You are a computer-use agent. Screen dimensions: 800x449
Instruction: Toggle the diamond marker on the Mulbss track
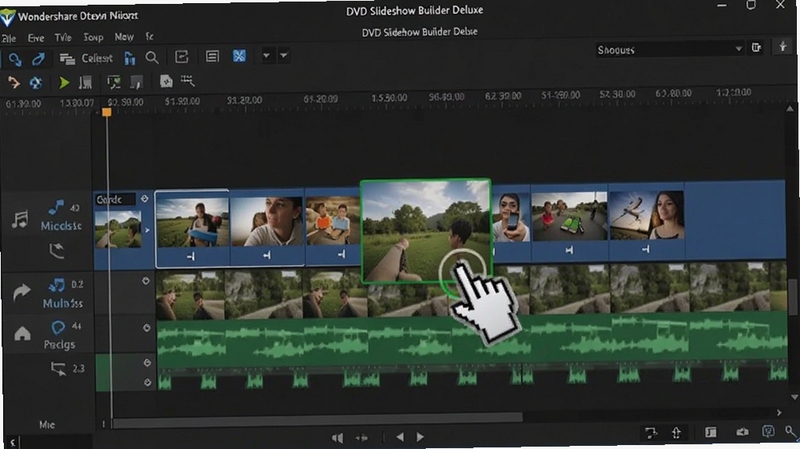point(146,281)
